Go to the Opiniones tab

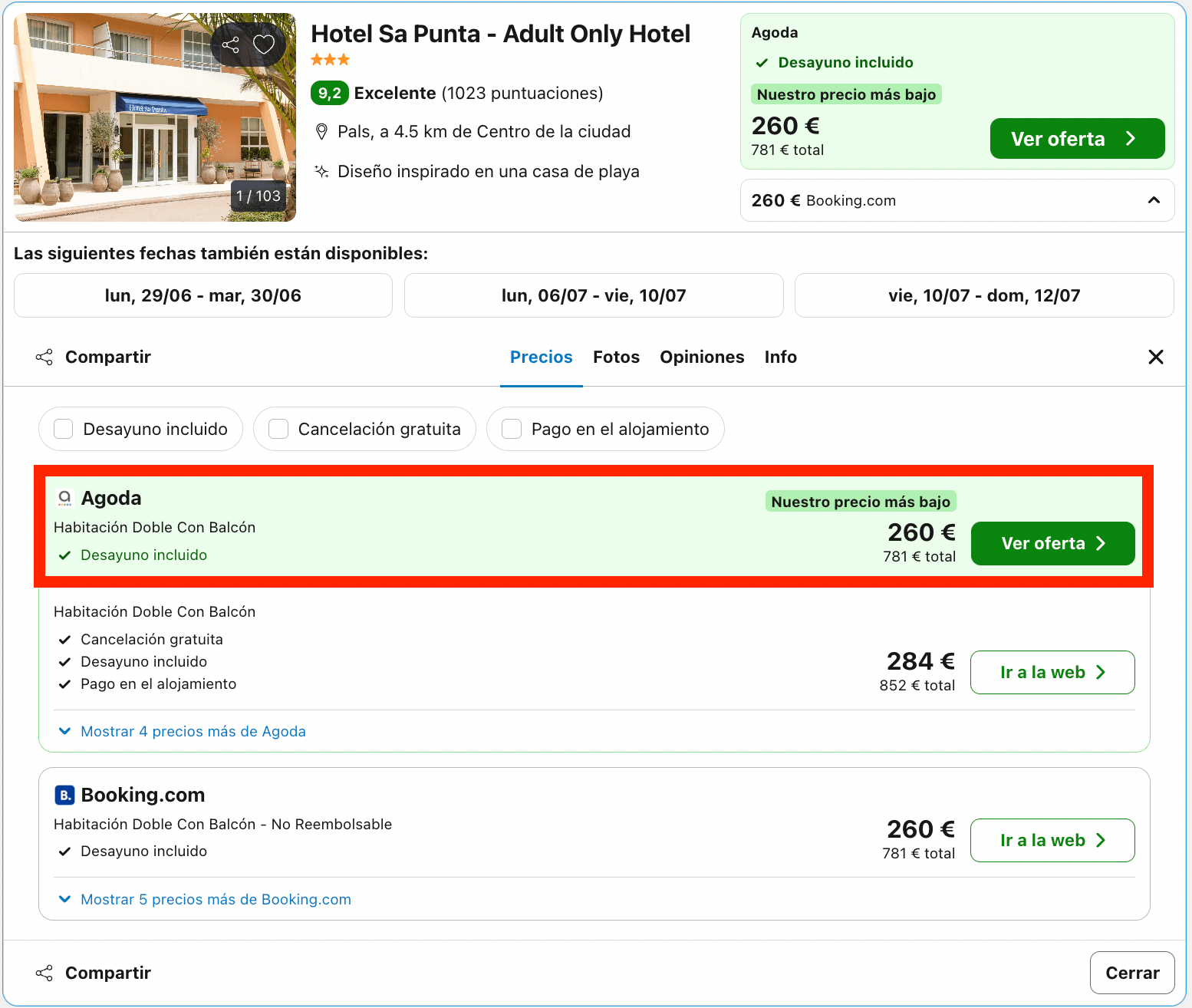(x=702, y=357)
